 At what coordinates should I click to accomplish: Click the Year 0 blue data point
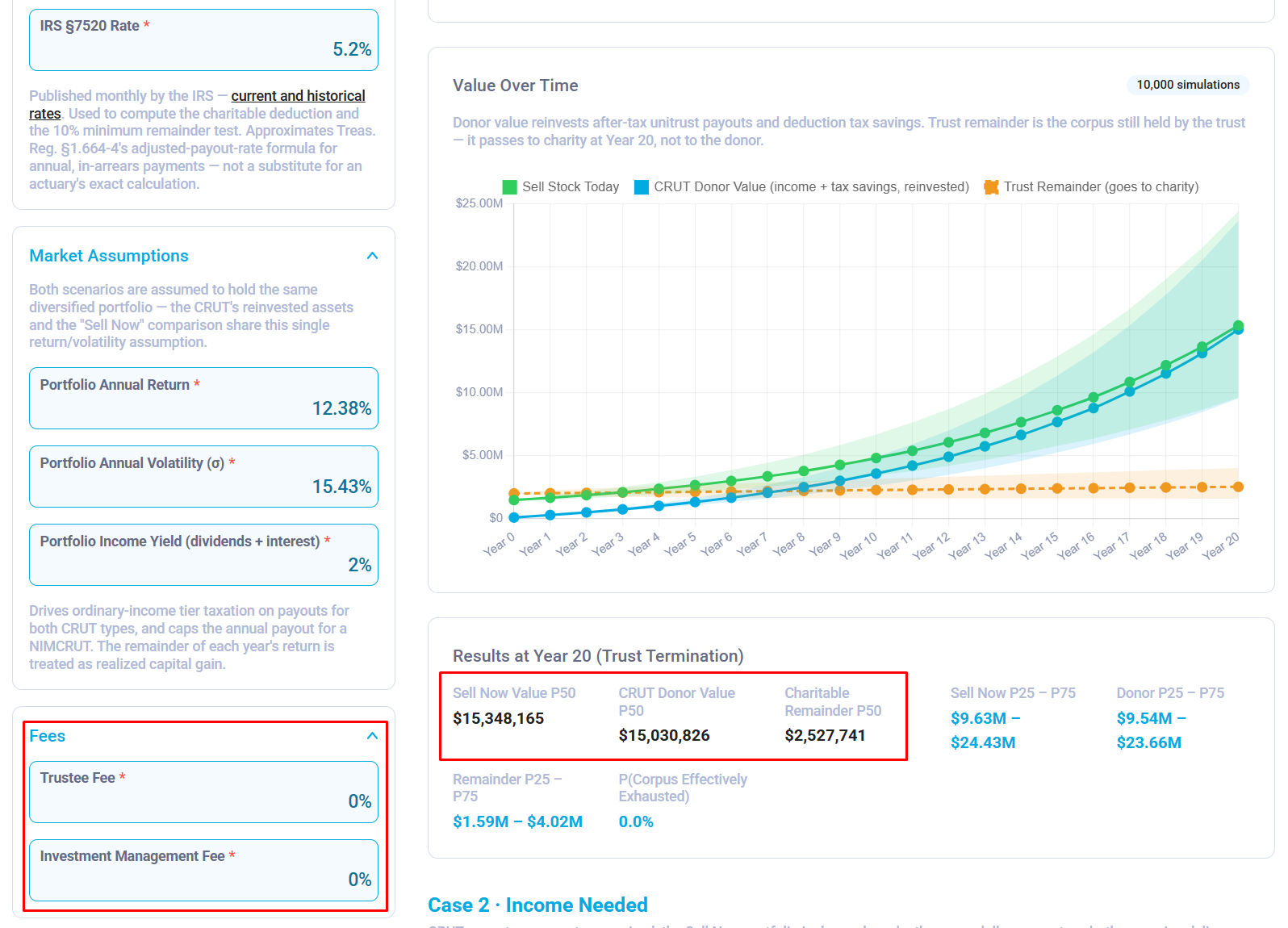tap(514, 517)
